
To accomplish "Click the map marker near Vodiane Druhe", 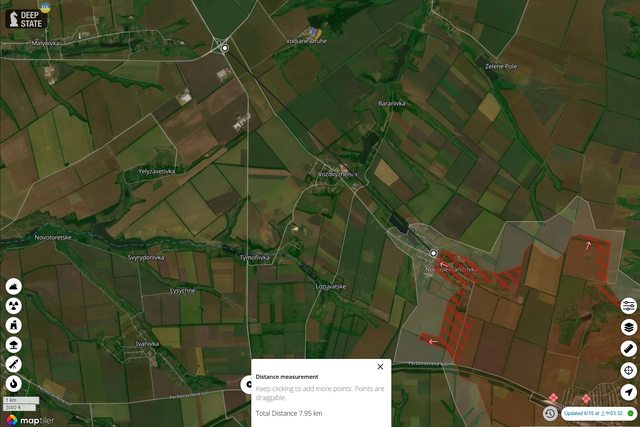I will [225, 48].
